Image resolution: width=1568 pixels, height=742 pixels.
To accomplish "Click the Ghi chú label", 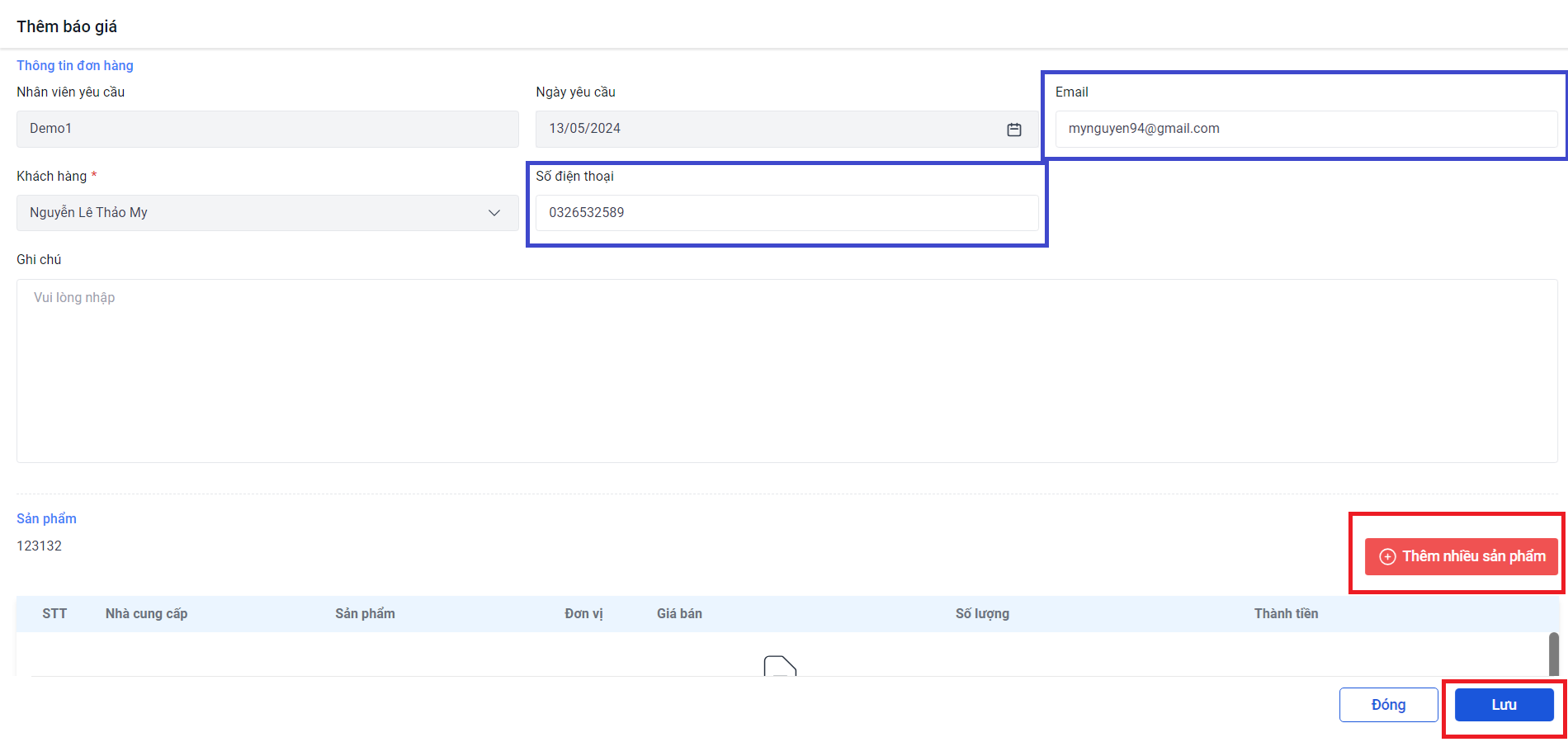I will coord(39,259).
